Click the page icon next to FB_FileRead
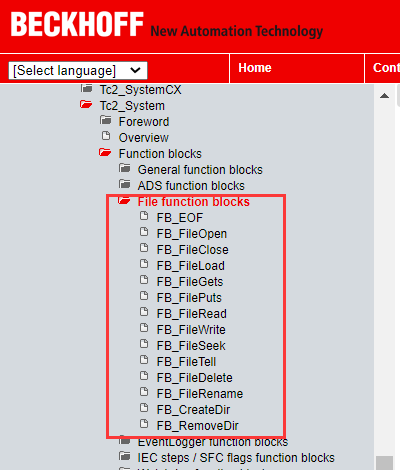The height and width of the screenshot is (470, 400). point(144,312)
